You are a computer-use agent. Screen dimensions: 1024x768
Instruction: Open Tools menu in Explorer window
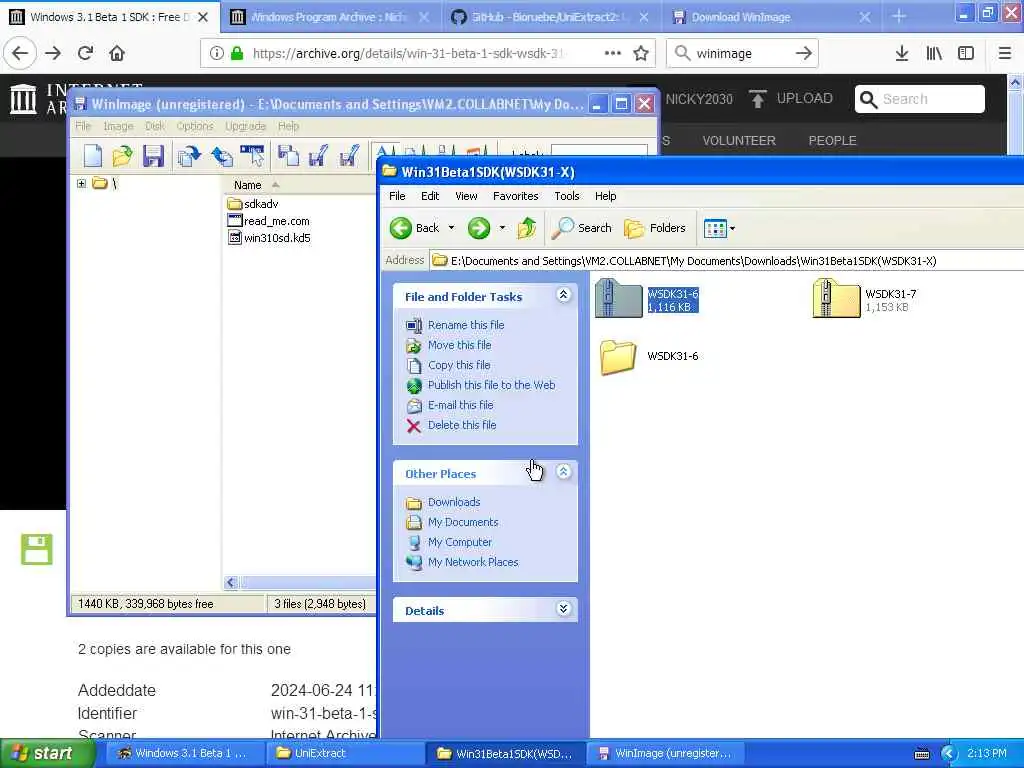click(x=567, y=196)
